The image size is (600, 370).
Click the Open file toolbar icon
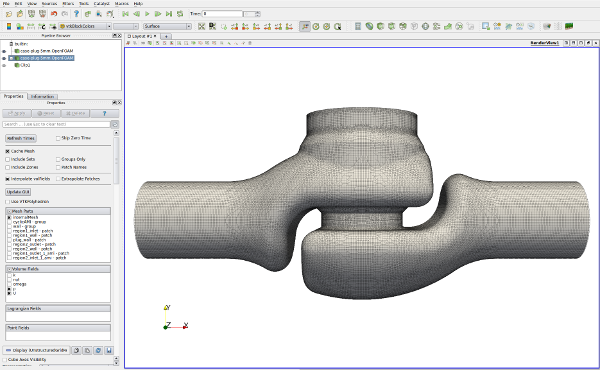click(8, 14)
